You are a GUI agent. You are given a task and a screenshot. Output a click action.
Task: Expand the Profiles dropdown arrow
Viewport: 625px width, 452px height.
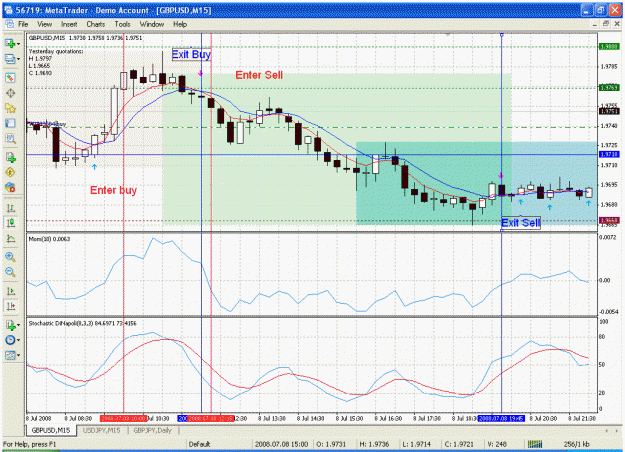pos(18,59)
